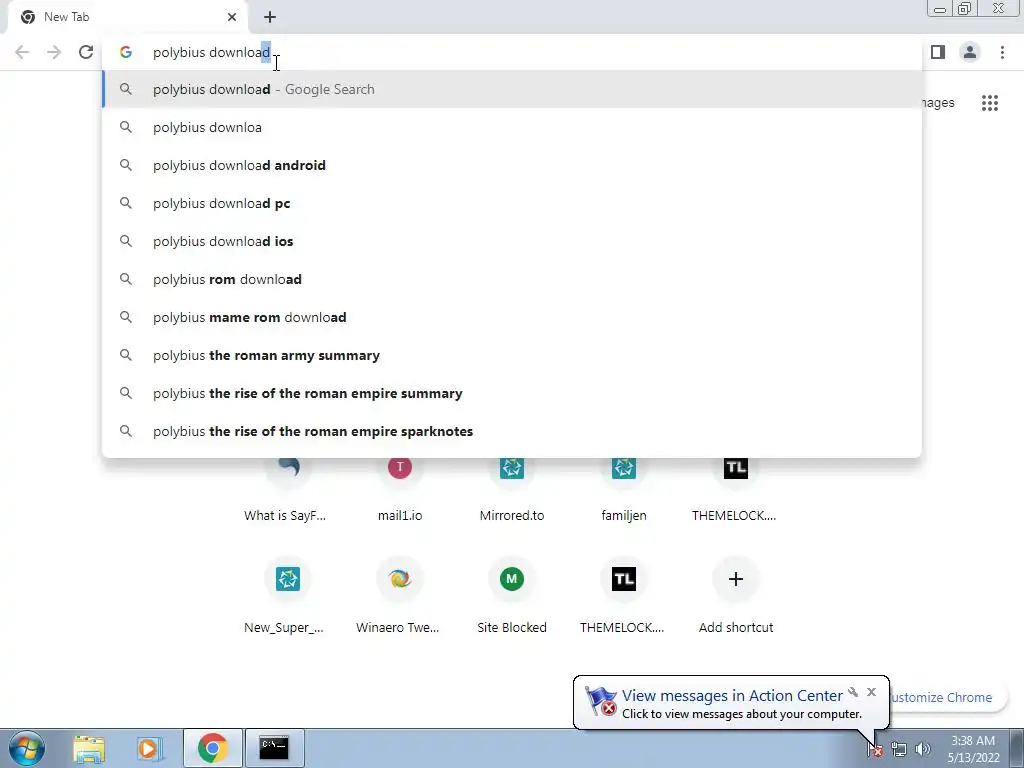The height and width of the screenshot is (768, 1024).
Task: Open the New_Super_... shortcut
Action: coord(287,594)
